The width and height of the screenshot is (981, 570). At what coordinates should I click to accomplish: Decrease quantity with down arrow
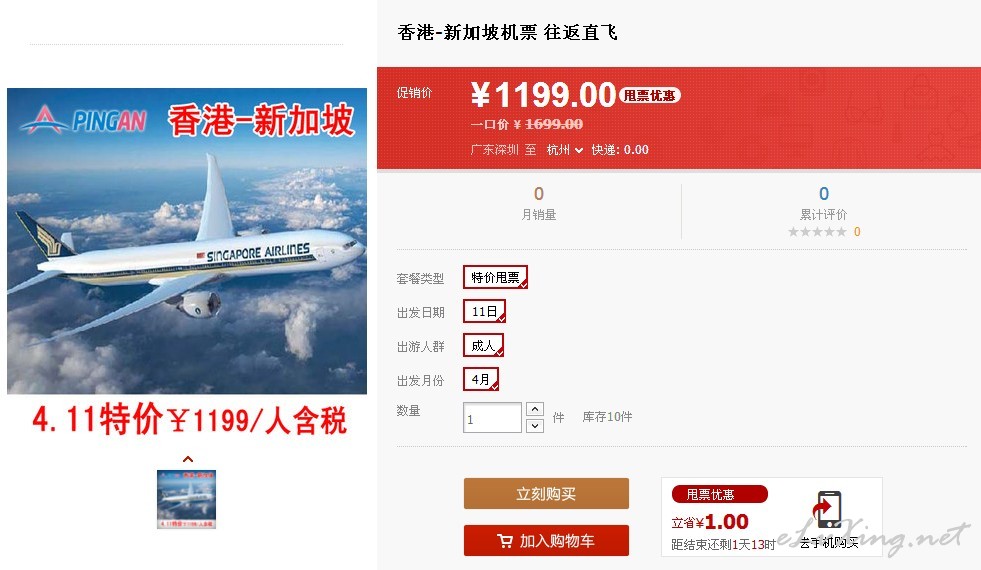coord(534,425)
